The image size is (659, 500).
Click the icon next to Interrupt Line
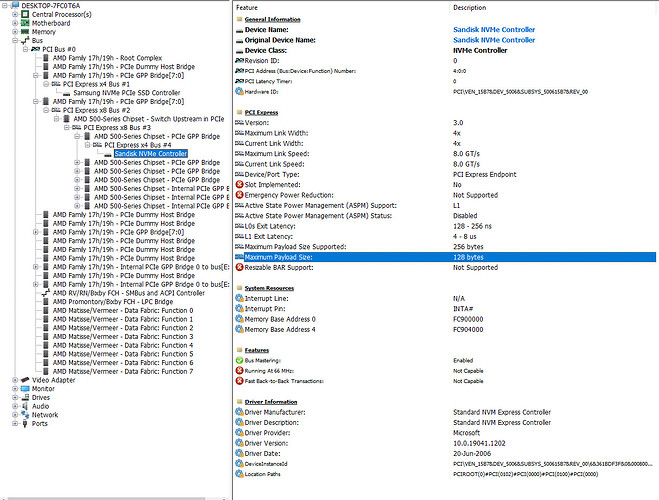240,298
